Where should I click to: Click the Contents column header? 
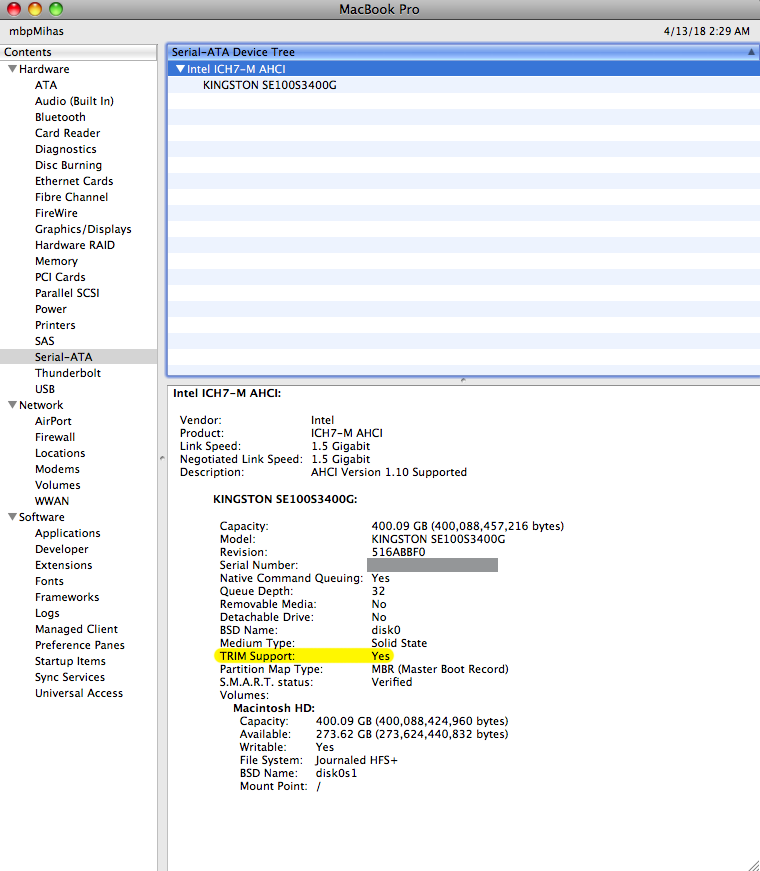coord(78,52)
